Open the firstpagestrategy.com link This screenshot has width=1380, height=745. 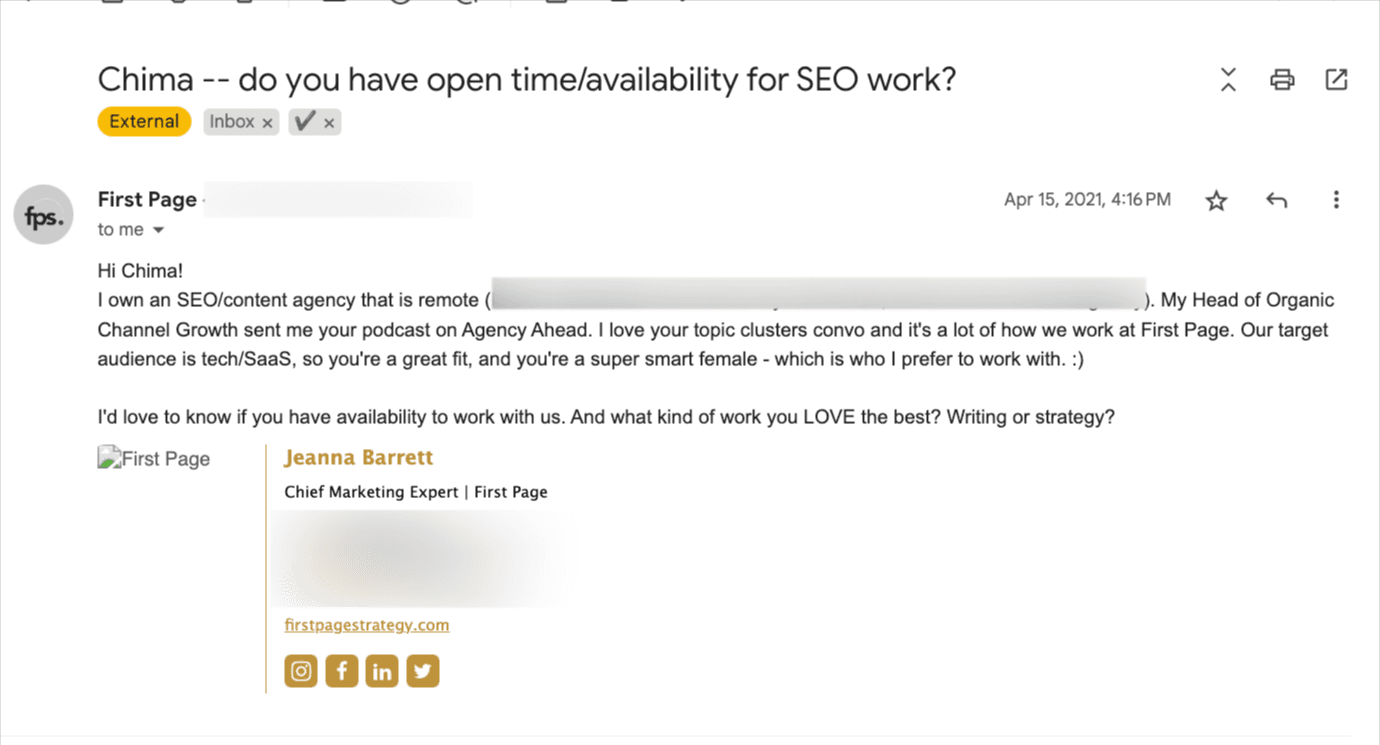(366, 624)
